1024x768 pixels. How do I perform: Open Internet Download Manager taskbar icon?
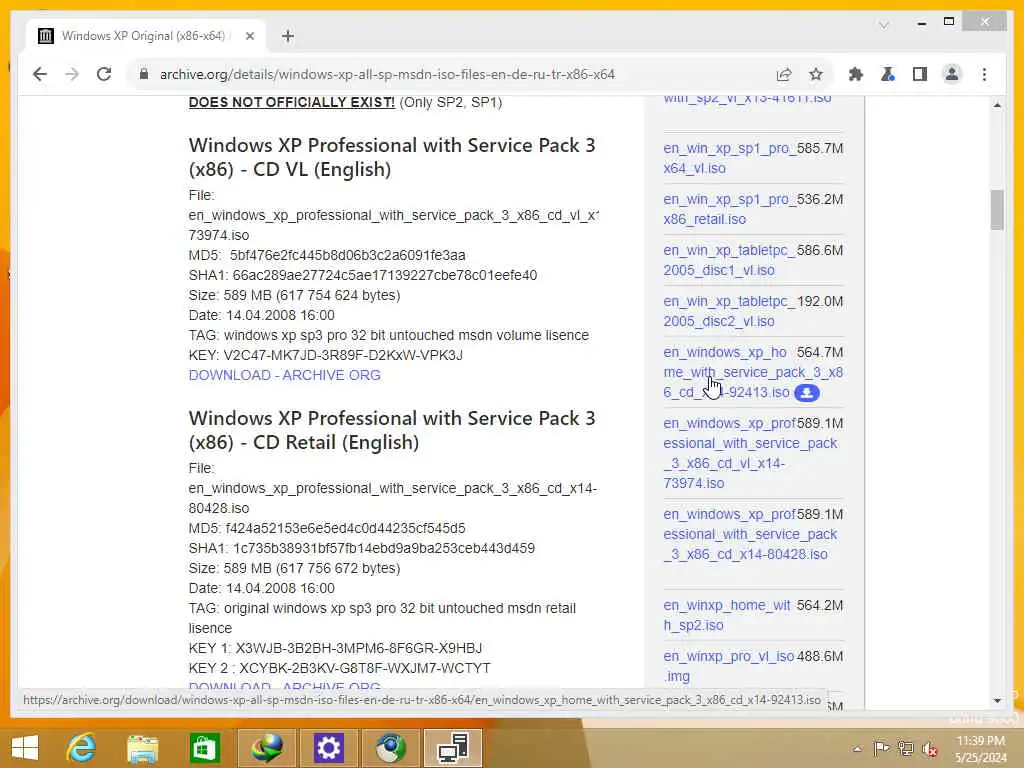[x=267, y=748]
